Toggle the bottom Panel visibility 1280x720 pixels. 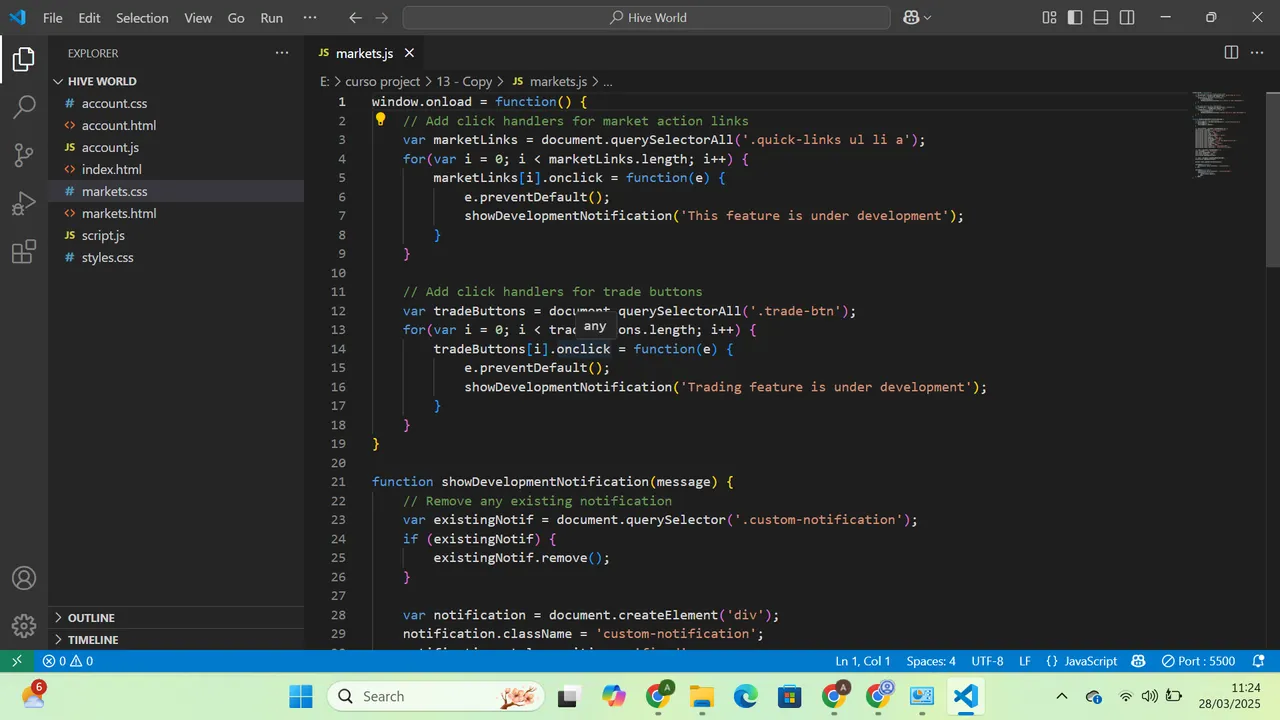[x=1101, y=18]
